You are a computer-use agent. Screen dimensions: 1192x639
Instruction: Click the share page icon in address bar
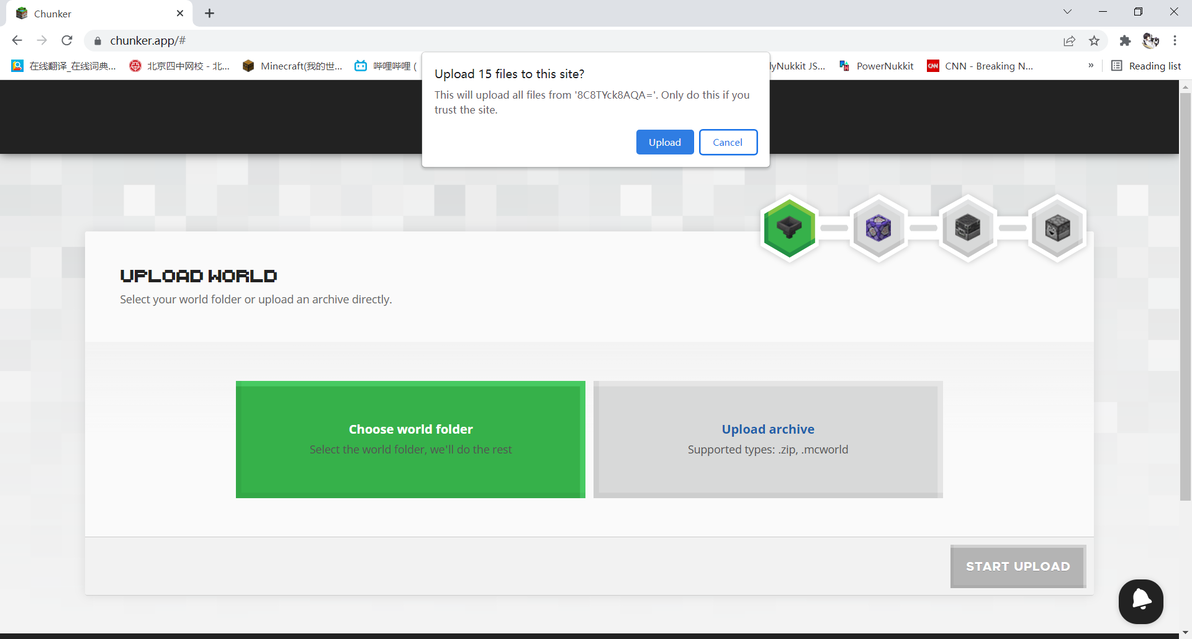pyautogui.click(x=1069, y=40)
